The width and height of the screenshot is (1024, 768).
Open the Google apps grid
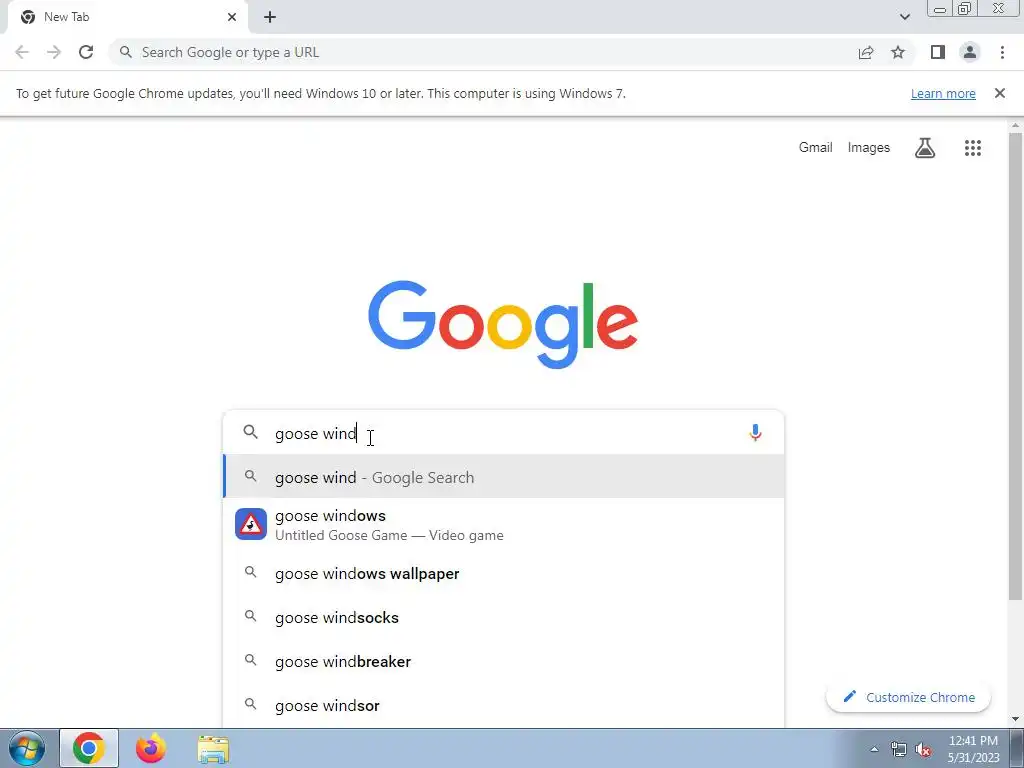tap(972, 148)
